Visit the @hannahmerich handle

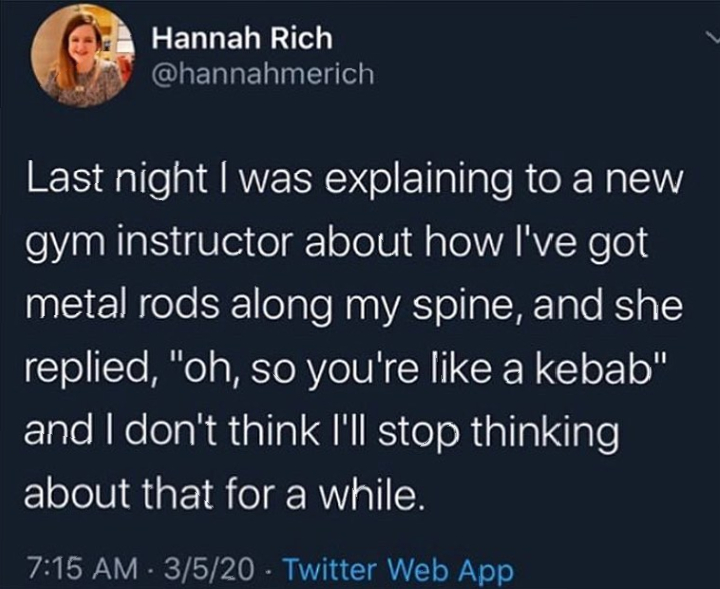point(263,74)
